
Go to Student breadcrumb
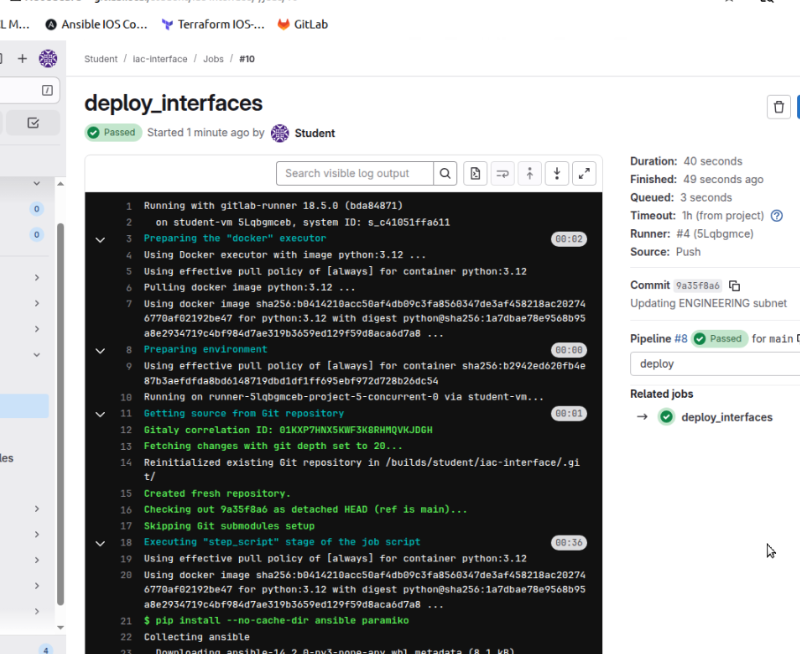point(101,59)
